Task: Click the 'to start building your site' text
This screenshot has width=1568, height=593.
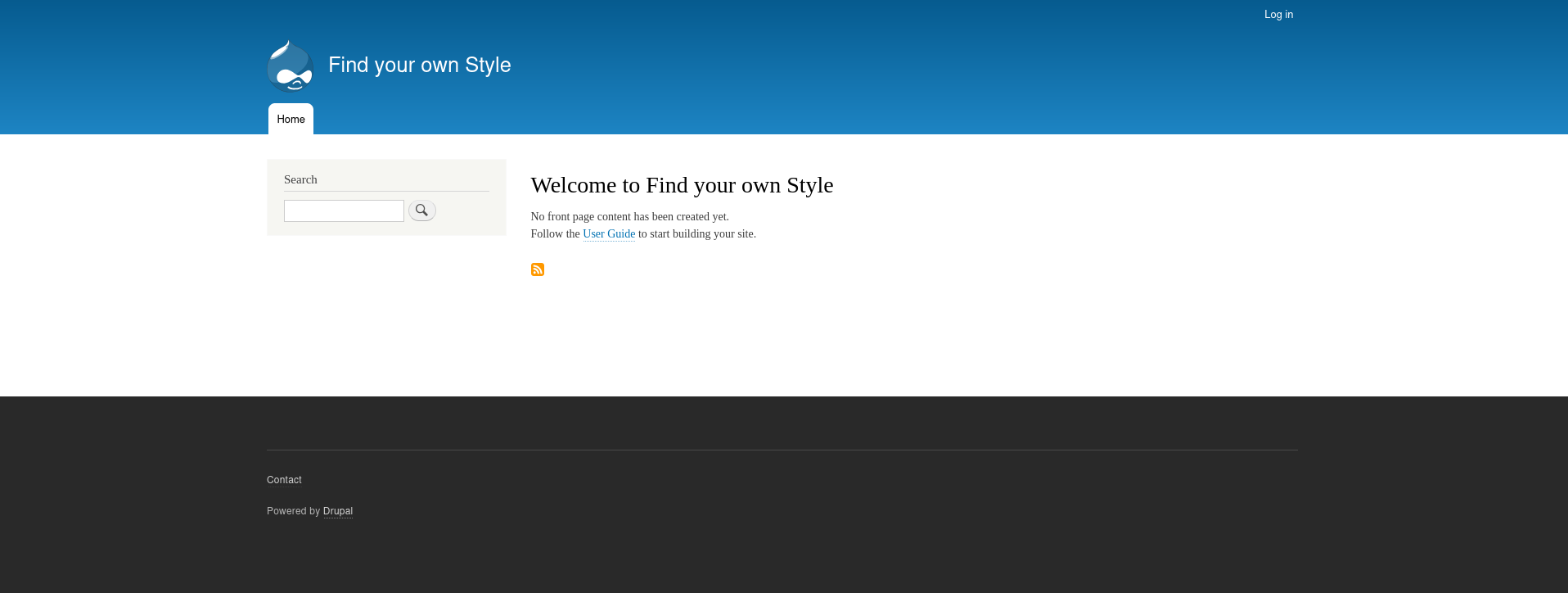Action: pos(696,234)
